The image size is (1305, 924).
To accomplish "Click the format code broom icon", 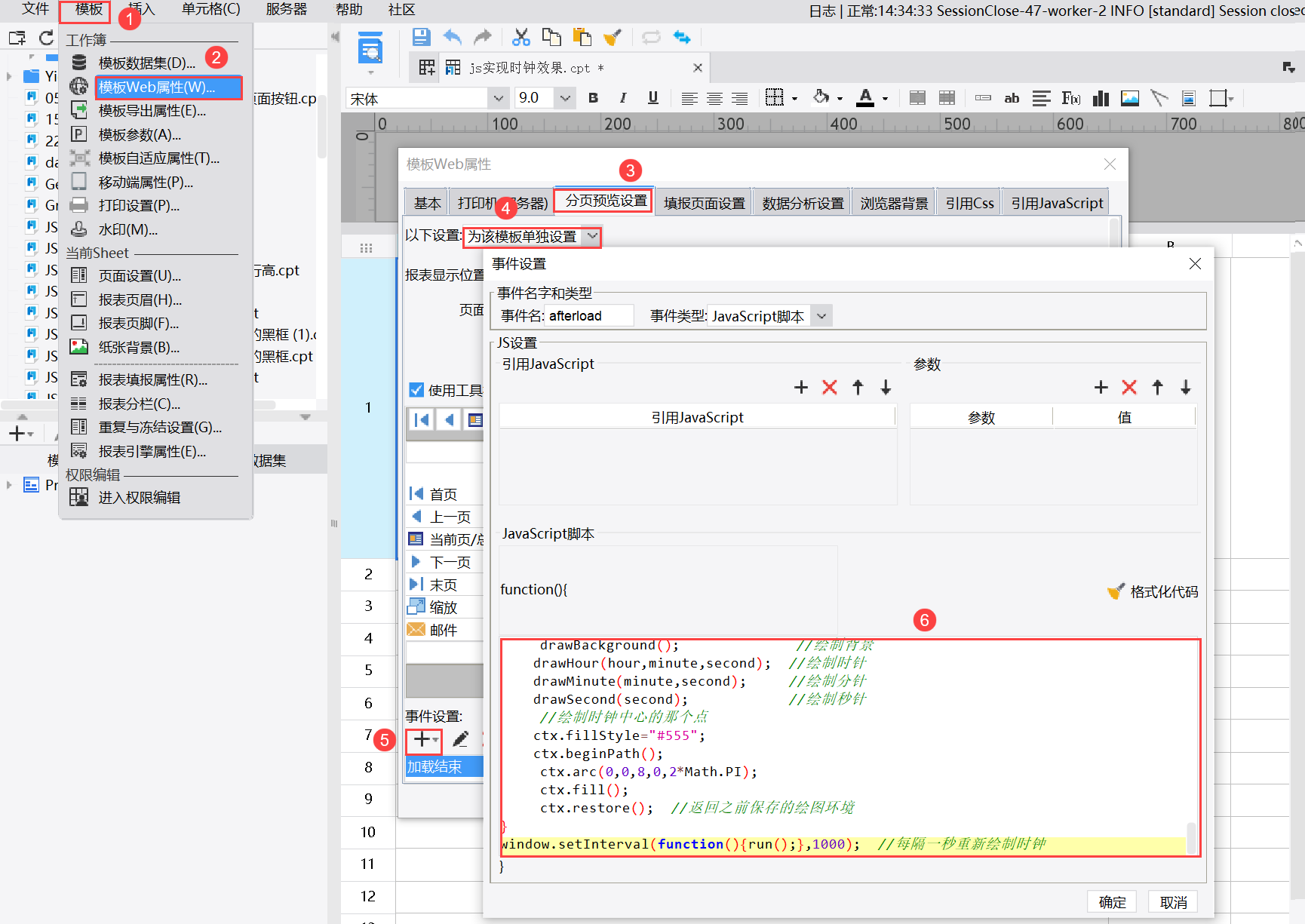I will click(1116, 592).
